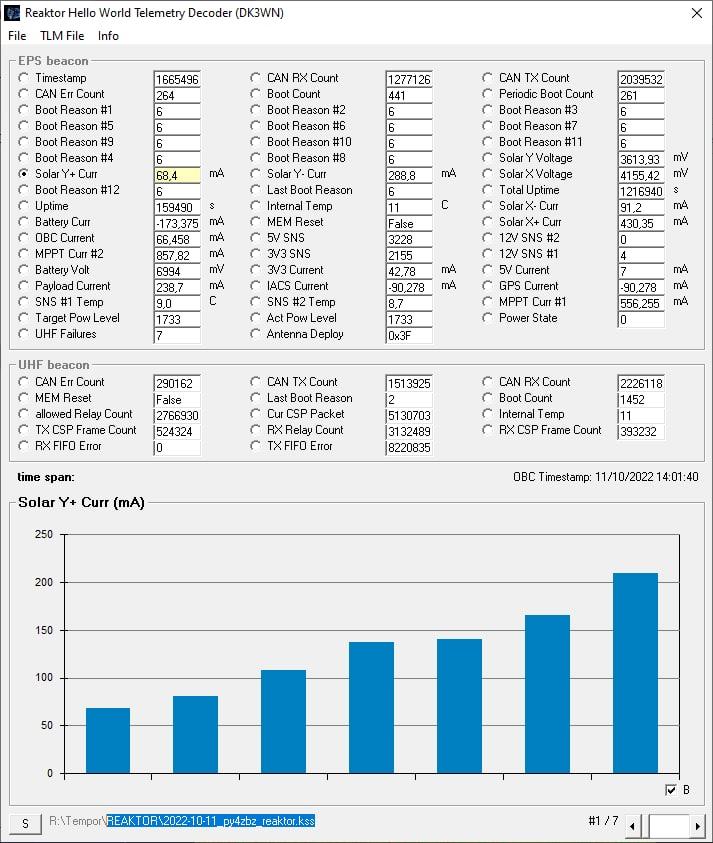Viewport: 713px width, 843px height.
Task: Select the 3V3 Current radio button
Action: click(x=255, y=270)
